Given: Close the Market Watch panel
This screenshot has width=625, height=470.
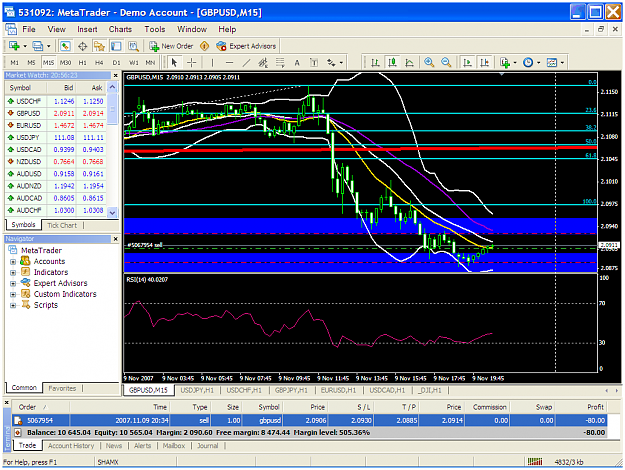Looking at the screenshot, I should pos(116,75).
